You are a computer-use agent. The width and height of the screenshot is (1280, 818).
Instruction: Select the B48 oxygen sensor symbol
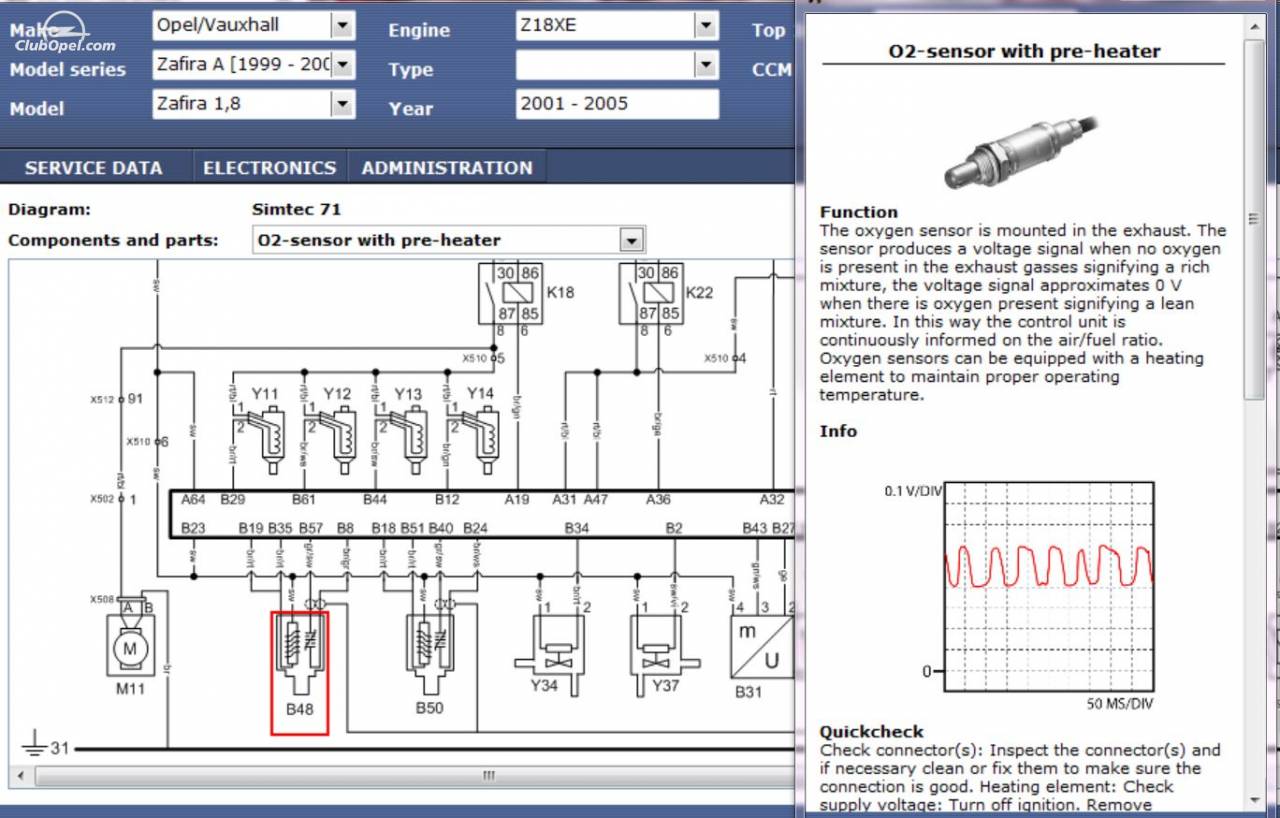[300, 673]
